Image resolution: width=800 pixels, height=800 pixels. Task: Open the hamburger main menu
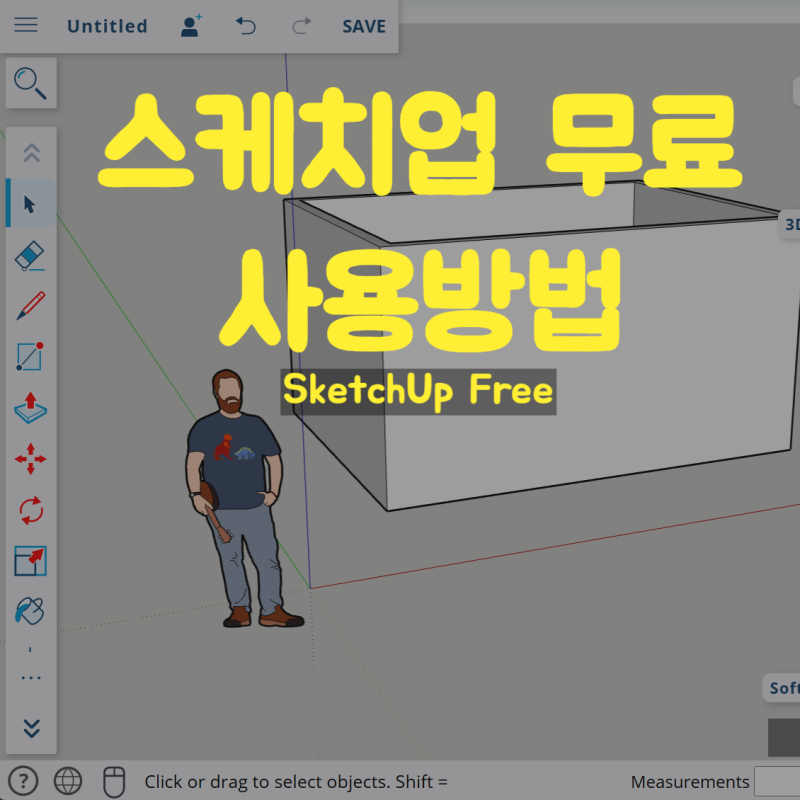pos(26,25)
